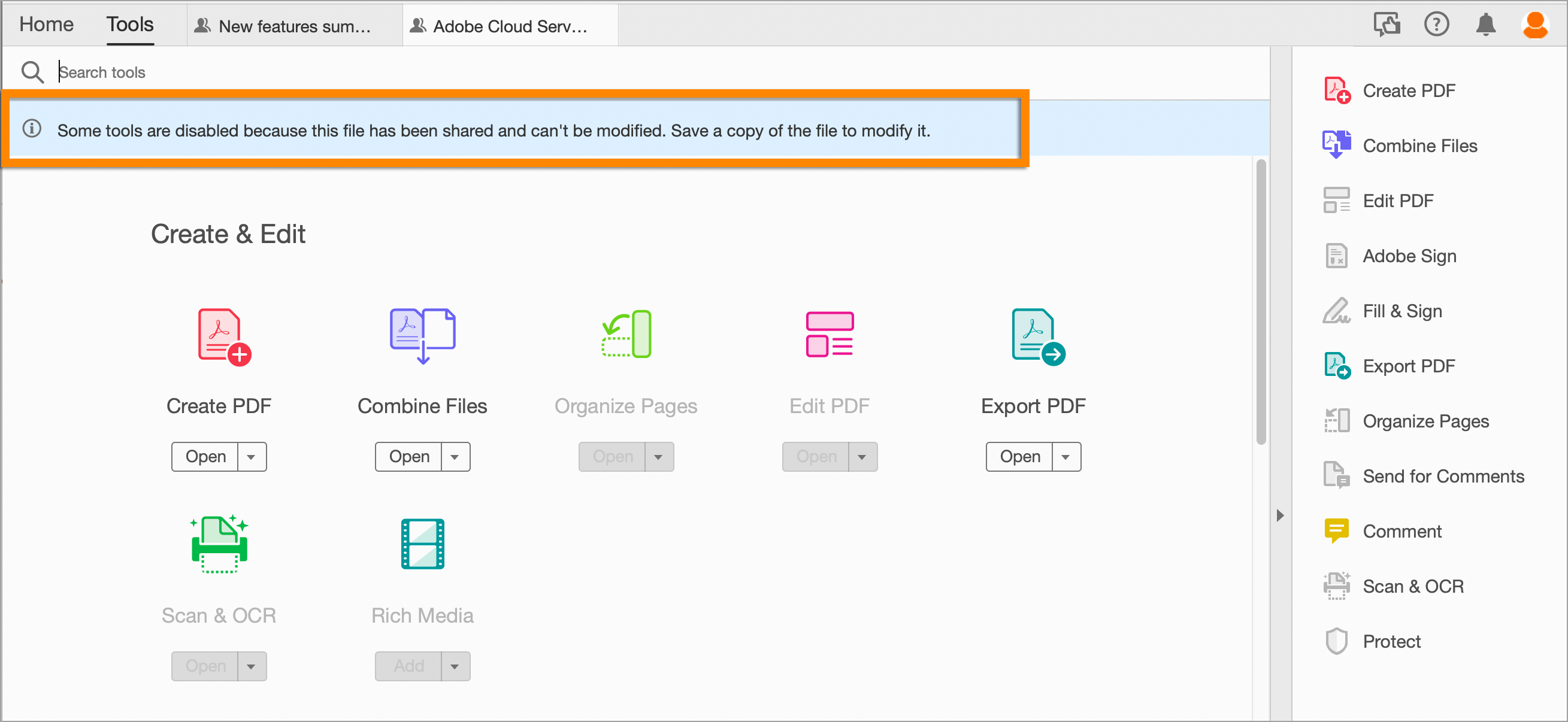
Task: Expand the Combine Files Open dropdown
Action: tap(455, 456)
